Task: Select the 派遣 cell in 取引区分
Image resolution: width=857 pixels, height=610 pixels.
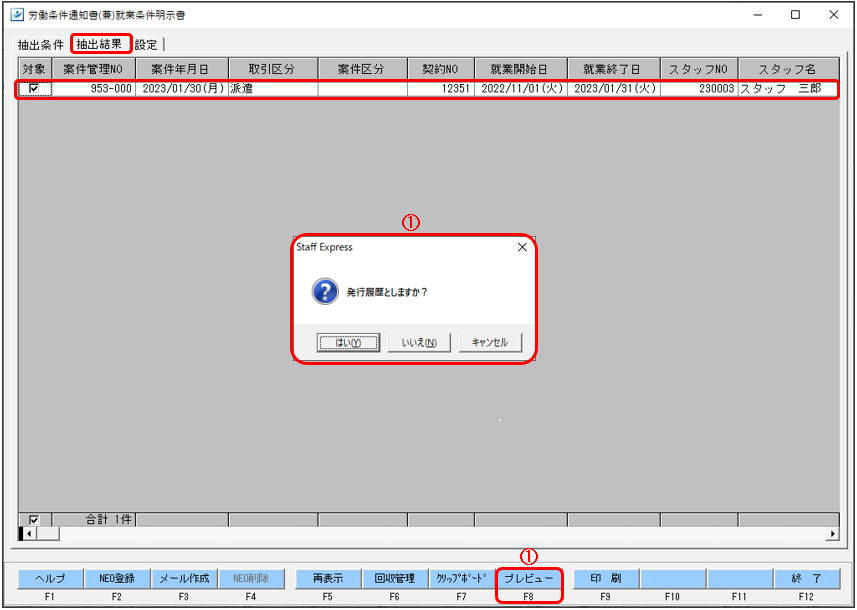Action: (273, 89)
